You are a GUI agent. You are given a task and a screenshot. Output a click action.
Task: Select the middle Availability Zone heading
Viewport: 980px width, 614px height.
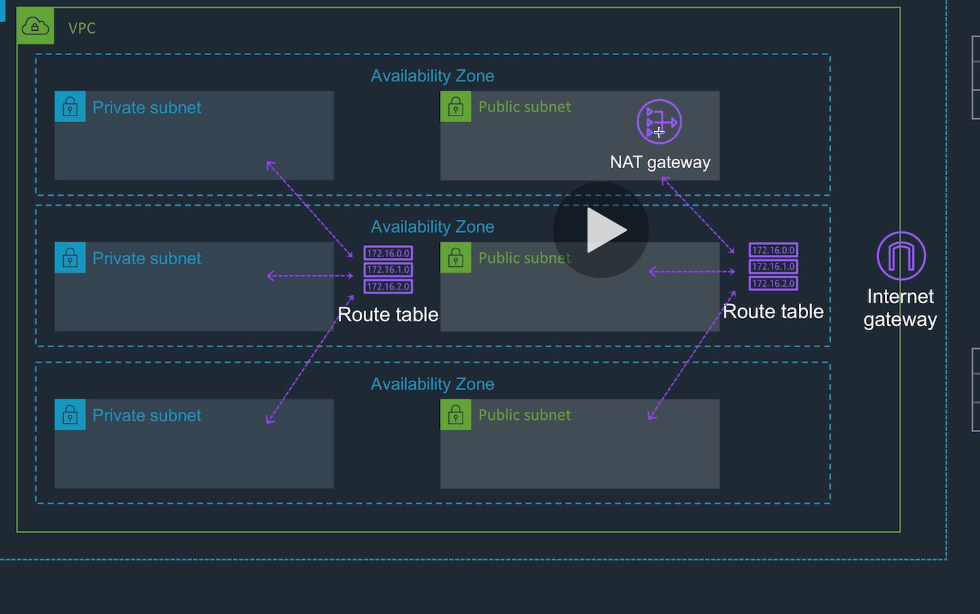[433, 226]
